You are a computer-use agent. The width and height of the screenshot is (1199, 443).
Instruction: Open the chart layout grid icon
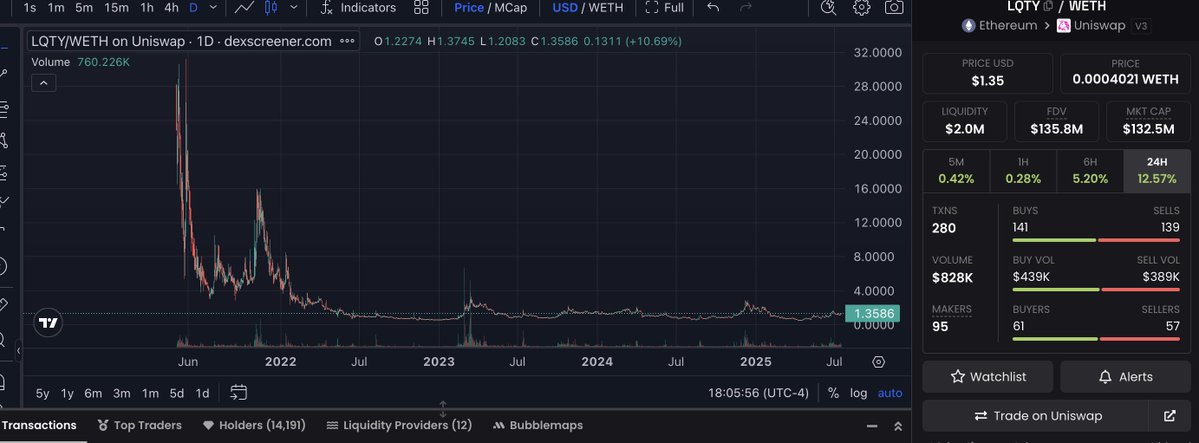tap(421, 8)
